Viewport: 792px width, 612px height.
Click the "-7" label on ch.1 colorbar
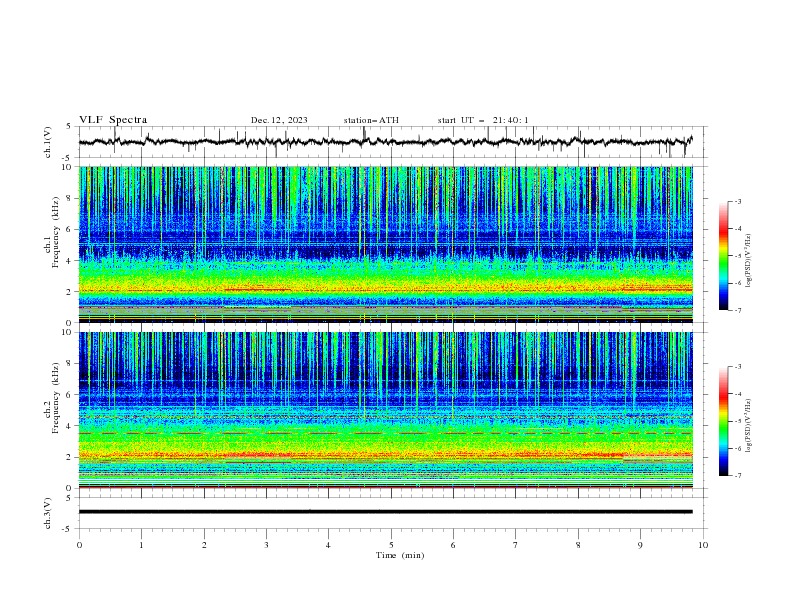pos(737,310)
